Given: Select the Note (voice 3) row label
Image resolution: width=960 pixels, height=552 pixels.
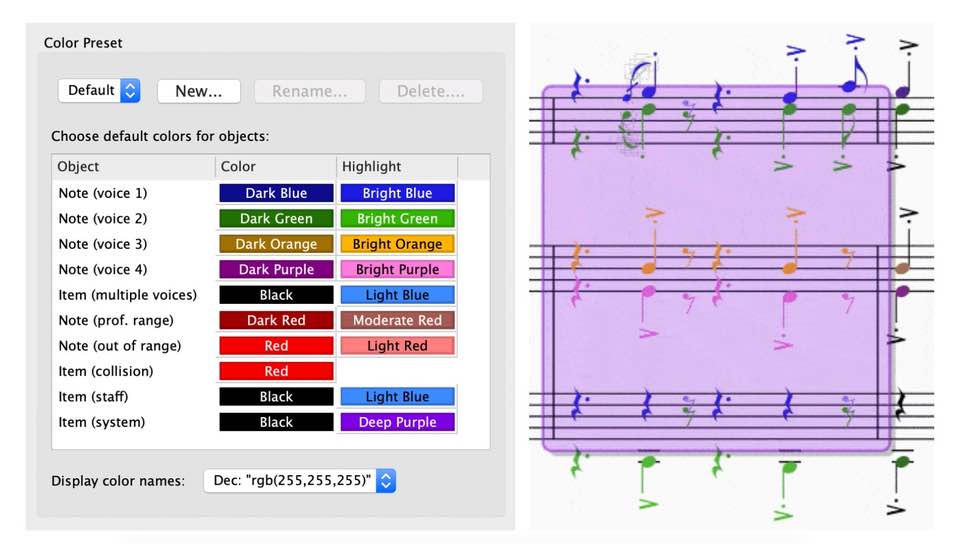Looking at the screenshot, I should pos(103,244).
